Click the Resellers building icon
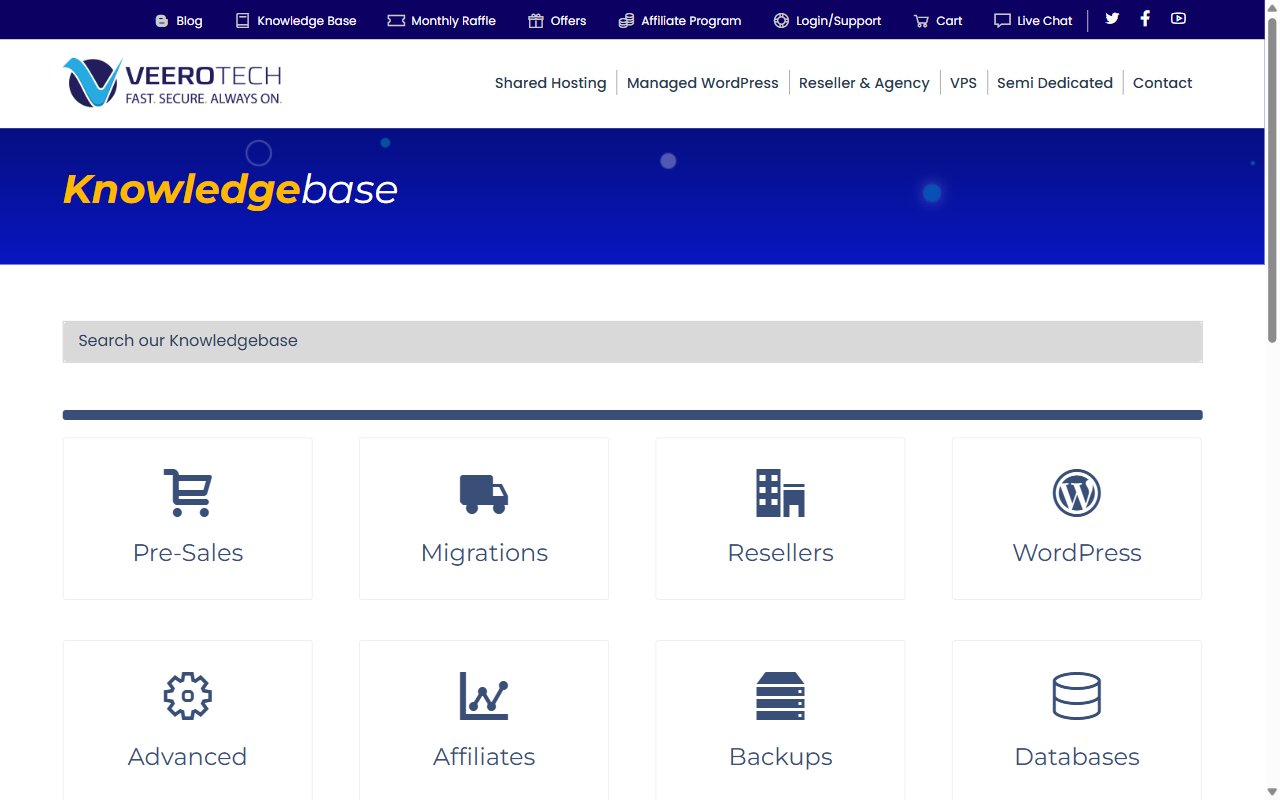1280x800 pixels. tap(780, 493)
